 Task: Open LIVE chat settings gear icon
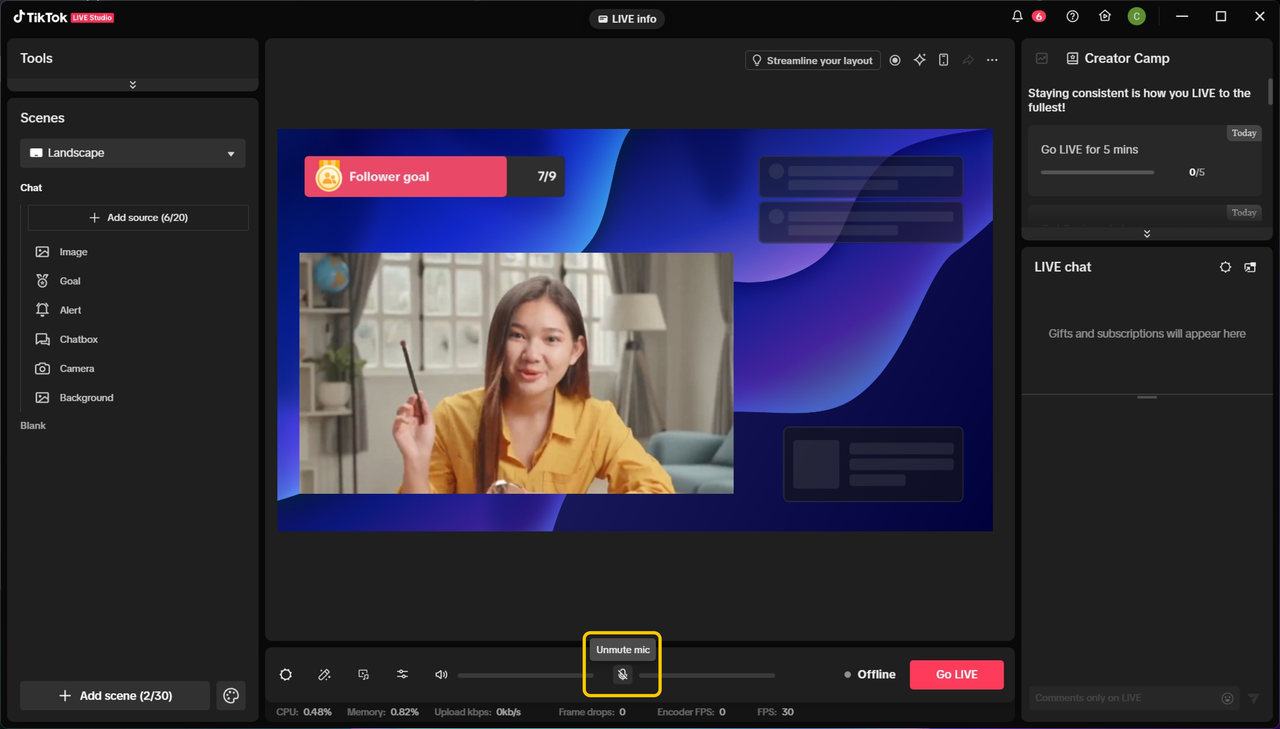coord(1226,268)
